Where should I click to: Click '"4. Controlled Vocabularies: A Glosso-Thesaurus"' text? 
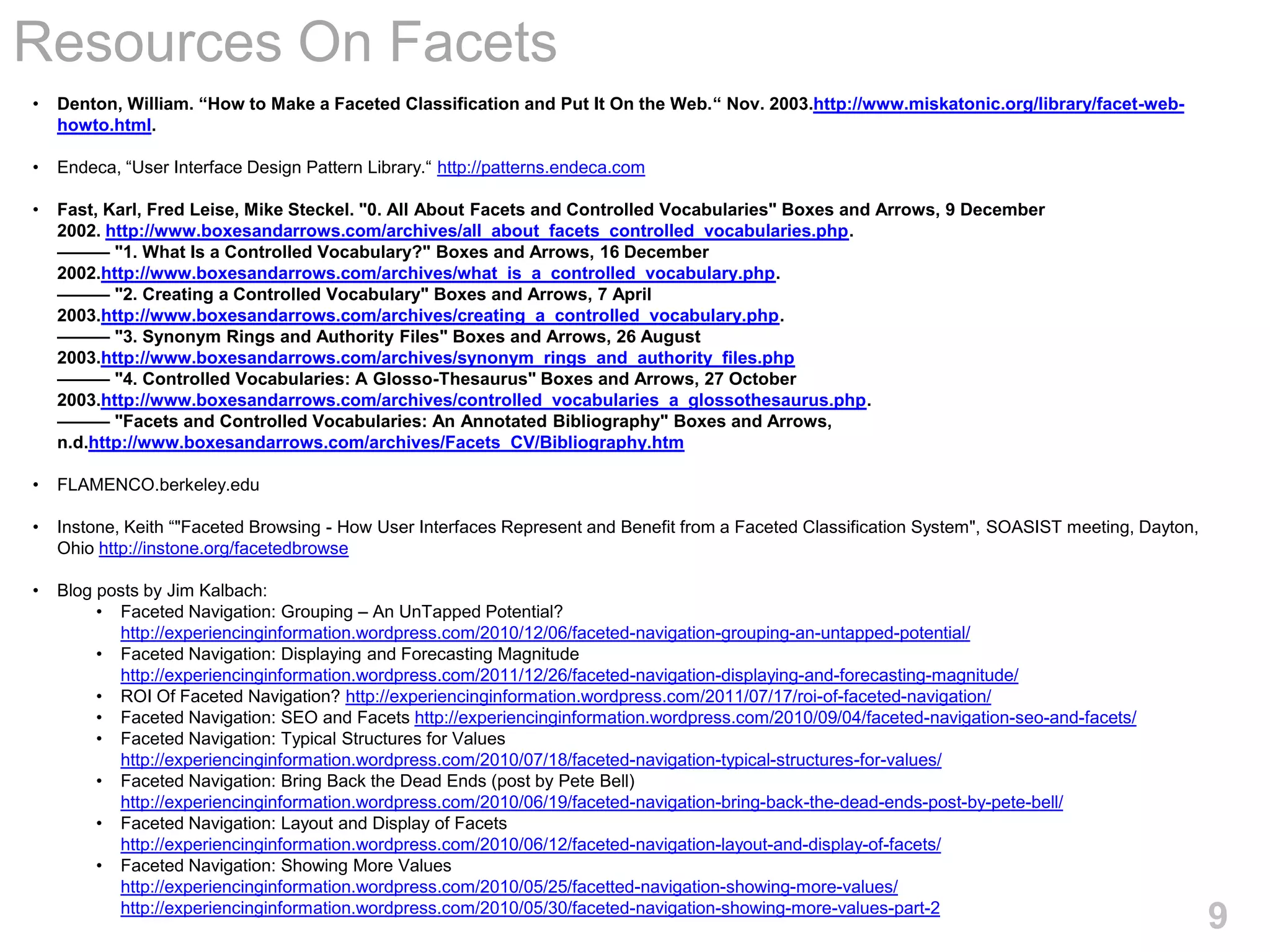tap(325, 379)
